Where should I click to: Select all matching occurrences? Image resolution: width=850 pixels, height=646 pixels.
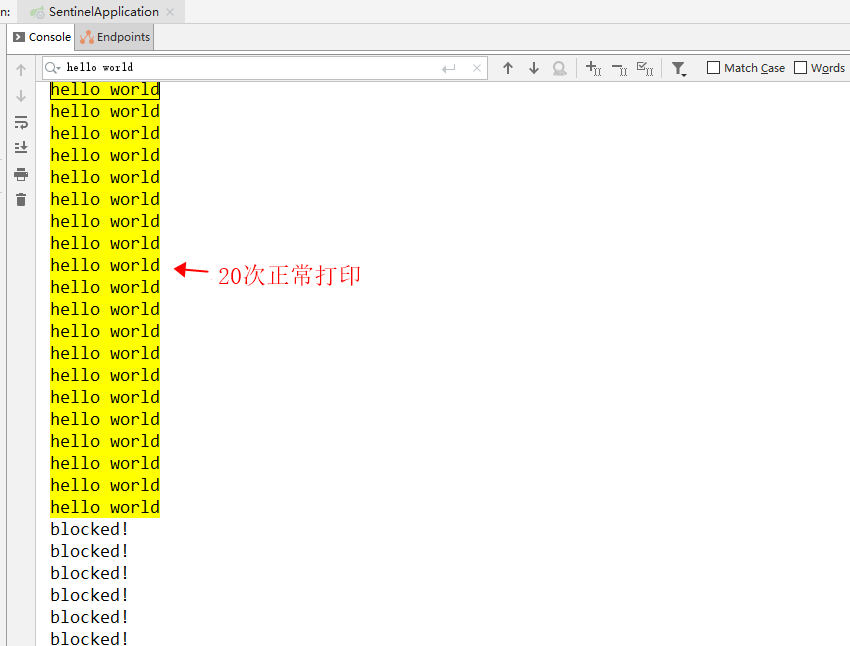click(x=645, y=68)
